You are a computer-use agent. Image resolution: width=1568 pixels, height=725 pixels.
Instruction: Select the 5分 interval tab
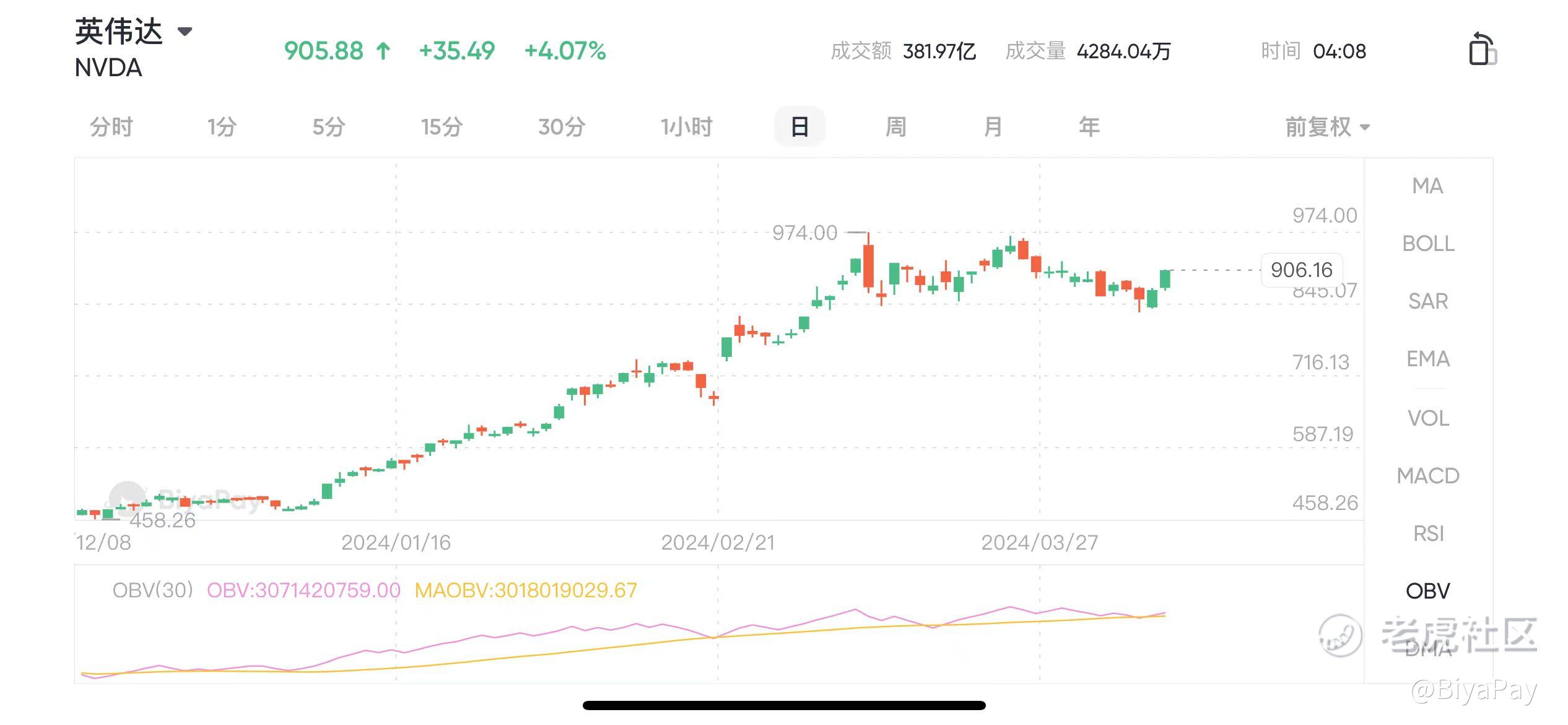(x=329, y=127)
